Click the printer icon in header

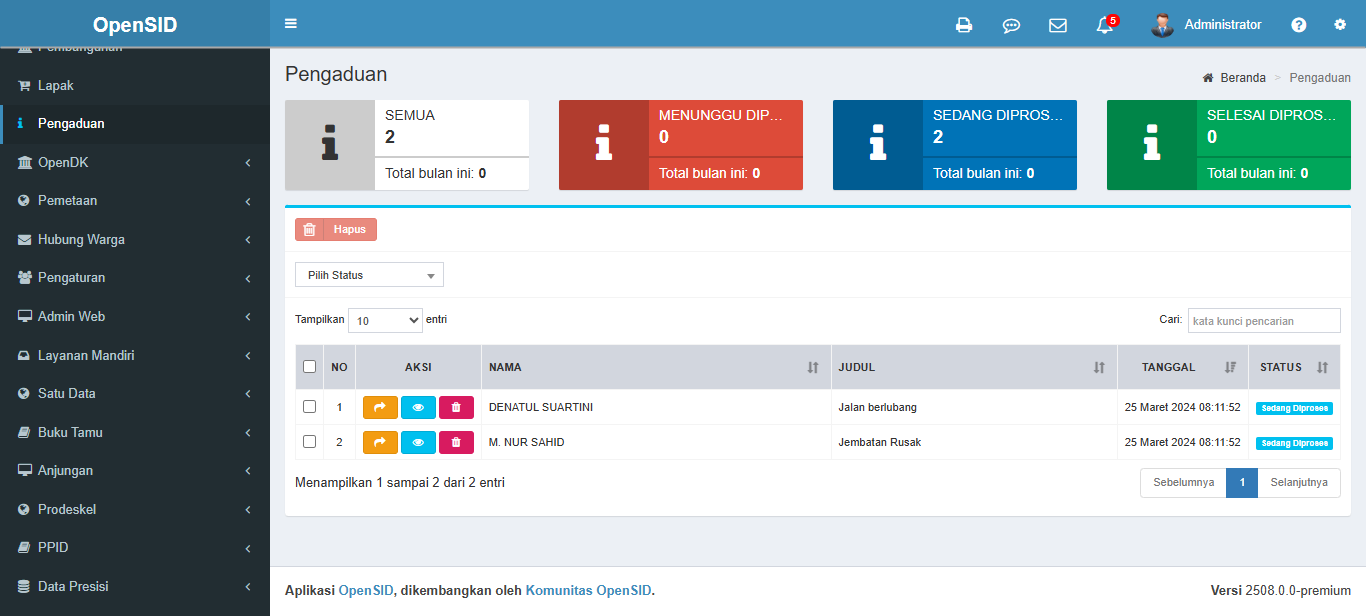coord(964,25)
